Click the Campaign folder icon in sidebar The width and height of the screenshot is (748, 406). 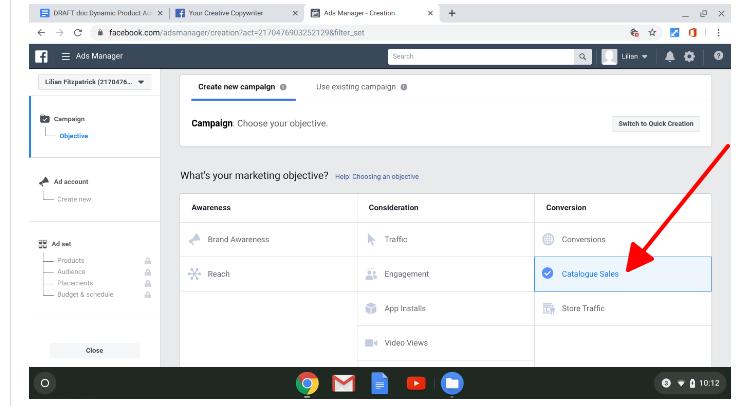click(x=45, y=119)
